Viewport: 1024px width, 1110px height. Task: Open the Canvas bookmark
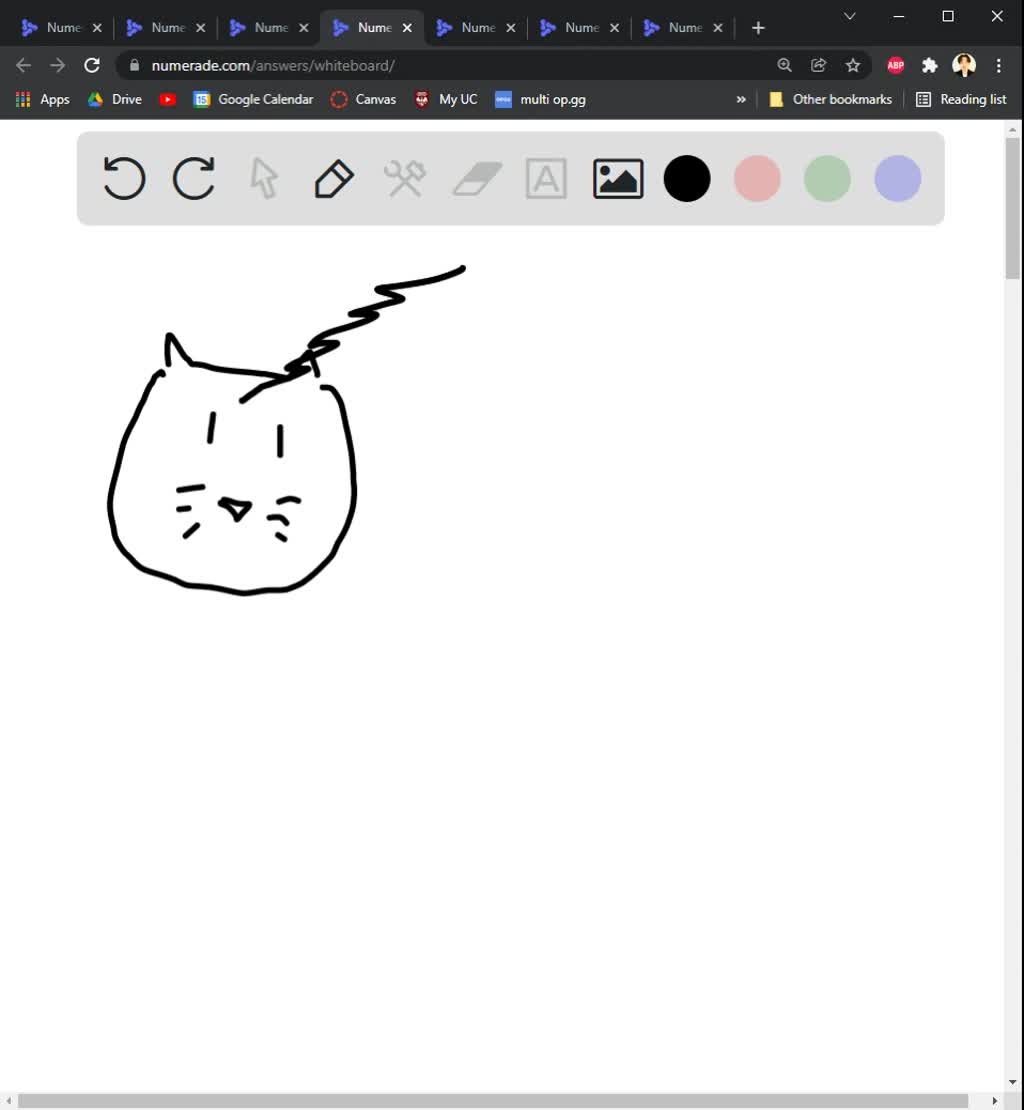pos(363,99)
